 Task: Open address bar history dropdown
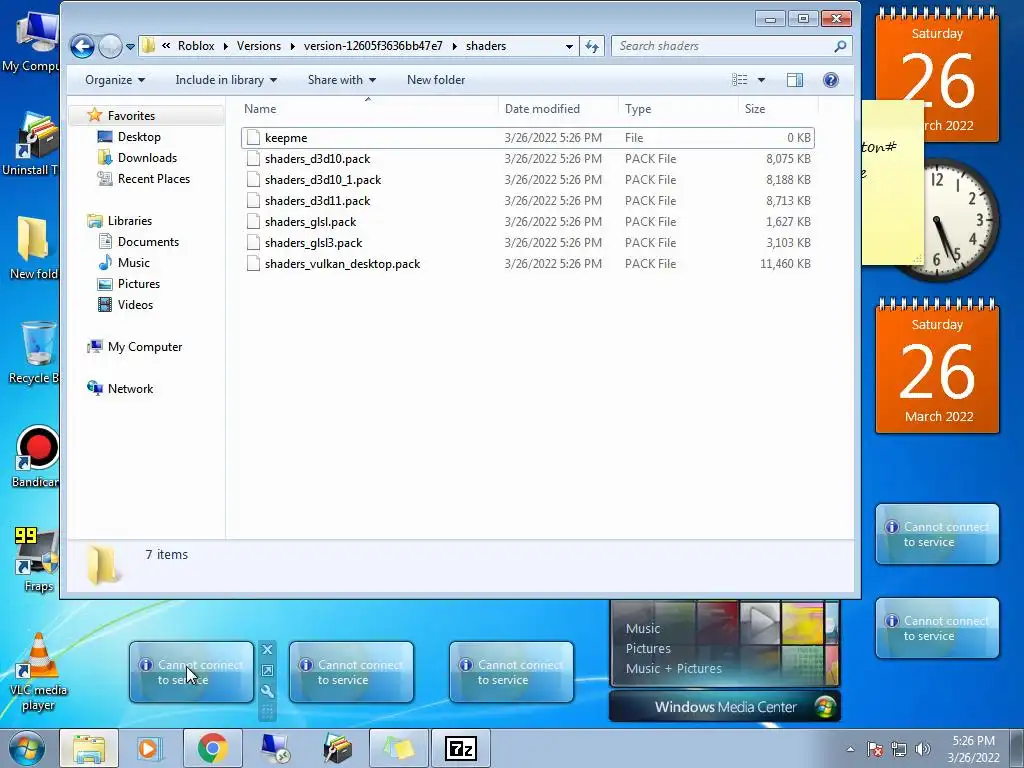[x=569, y=46]
